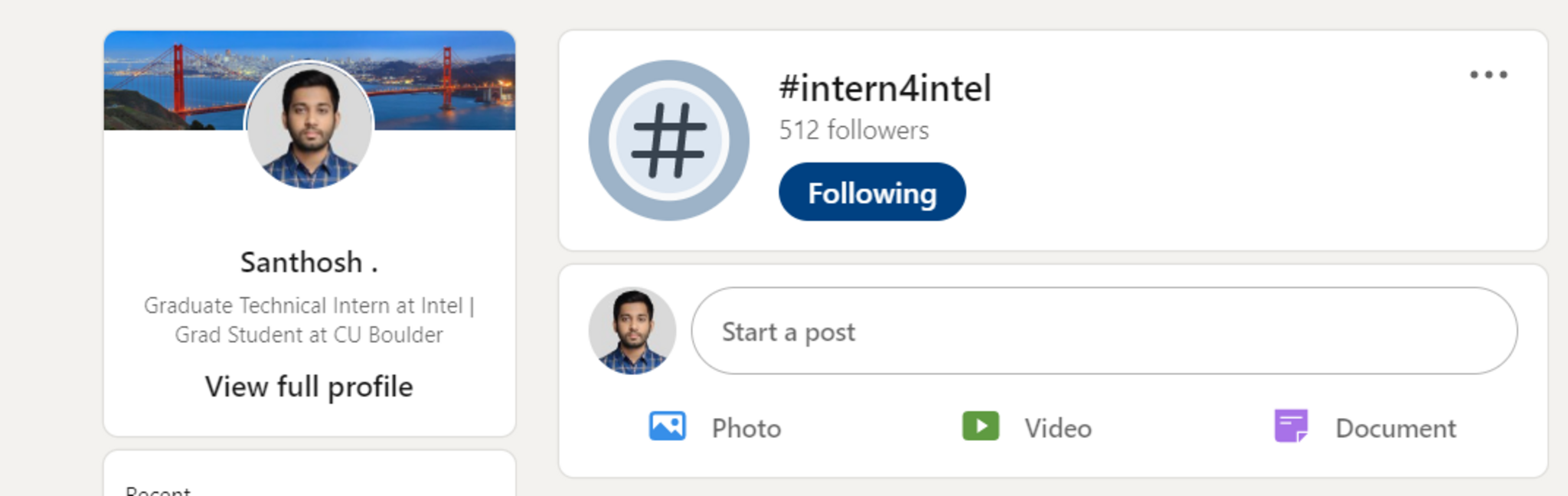Select the Photo label text
Screen dimensions: 1568x496
click(746, 429)
